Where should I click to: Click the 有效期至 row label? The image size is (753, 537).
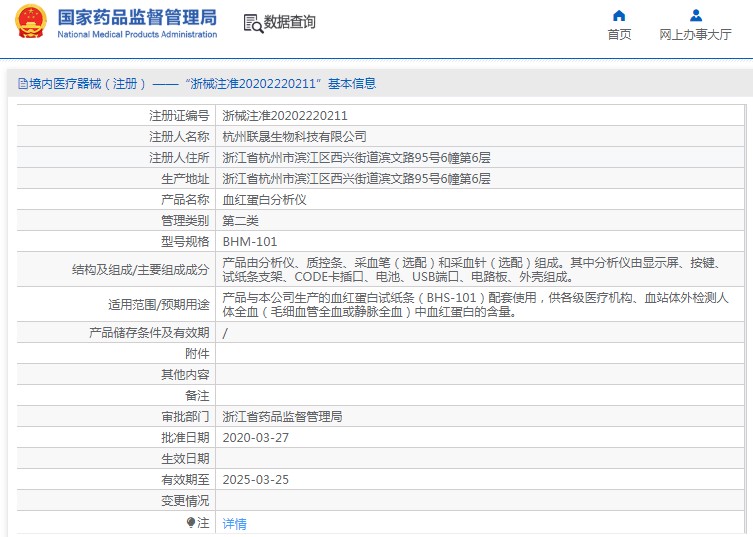(185, 480)
